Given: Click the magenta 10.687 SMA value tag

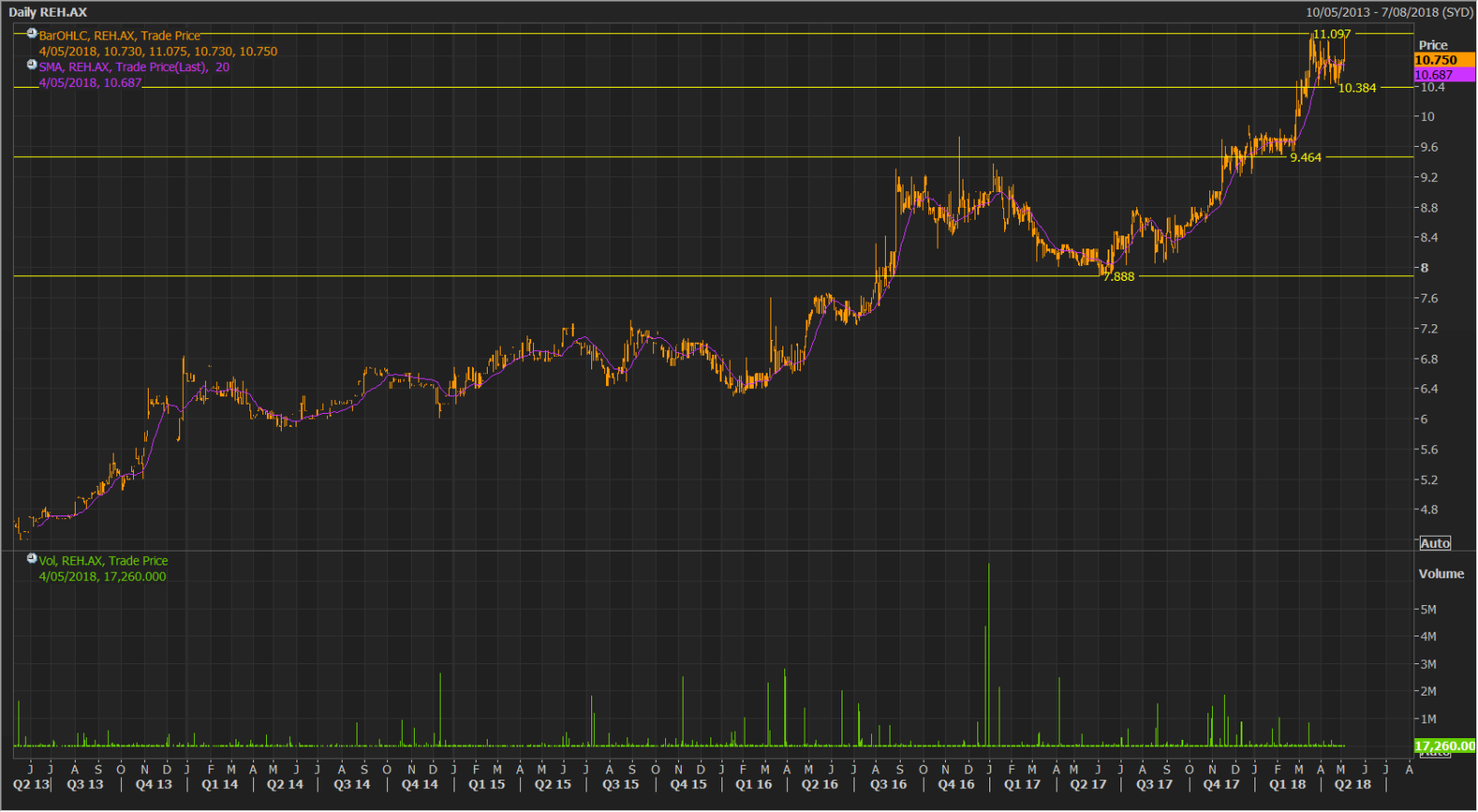Looking at the screenshot, I should [x=1445, y=75].
